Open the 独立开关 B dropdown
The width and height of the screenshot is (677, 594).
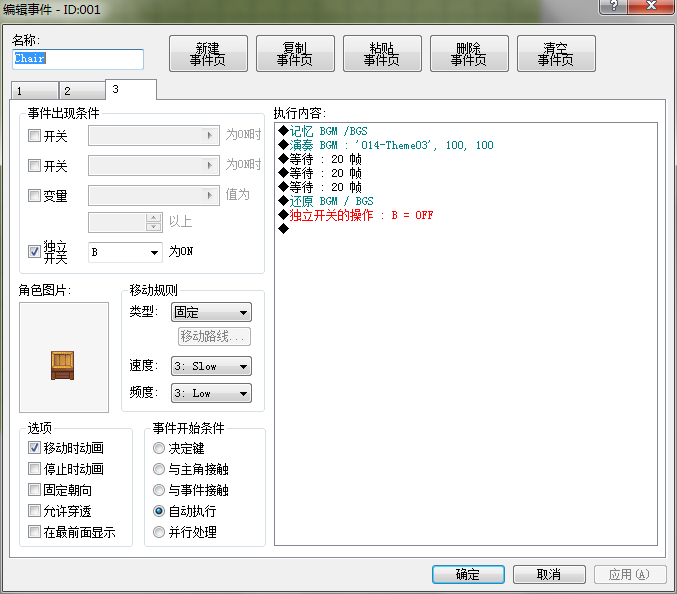tap(125, 252)
